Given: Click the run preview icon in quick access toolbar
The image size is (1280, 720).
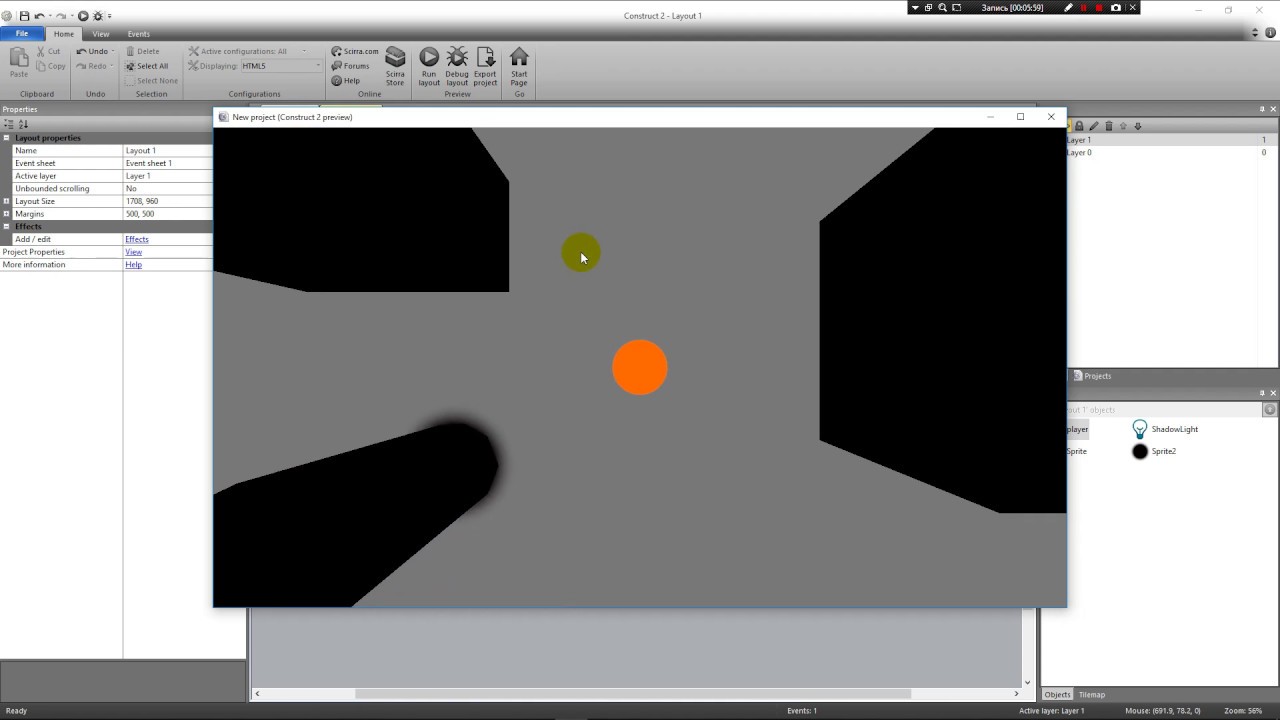Looking at the screenshot, I should pos(83,16).
